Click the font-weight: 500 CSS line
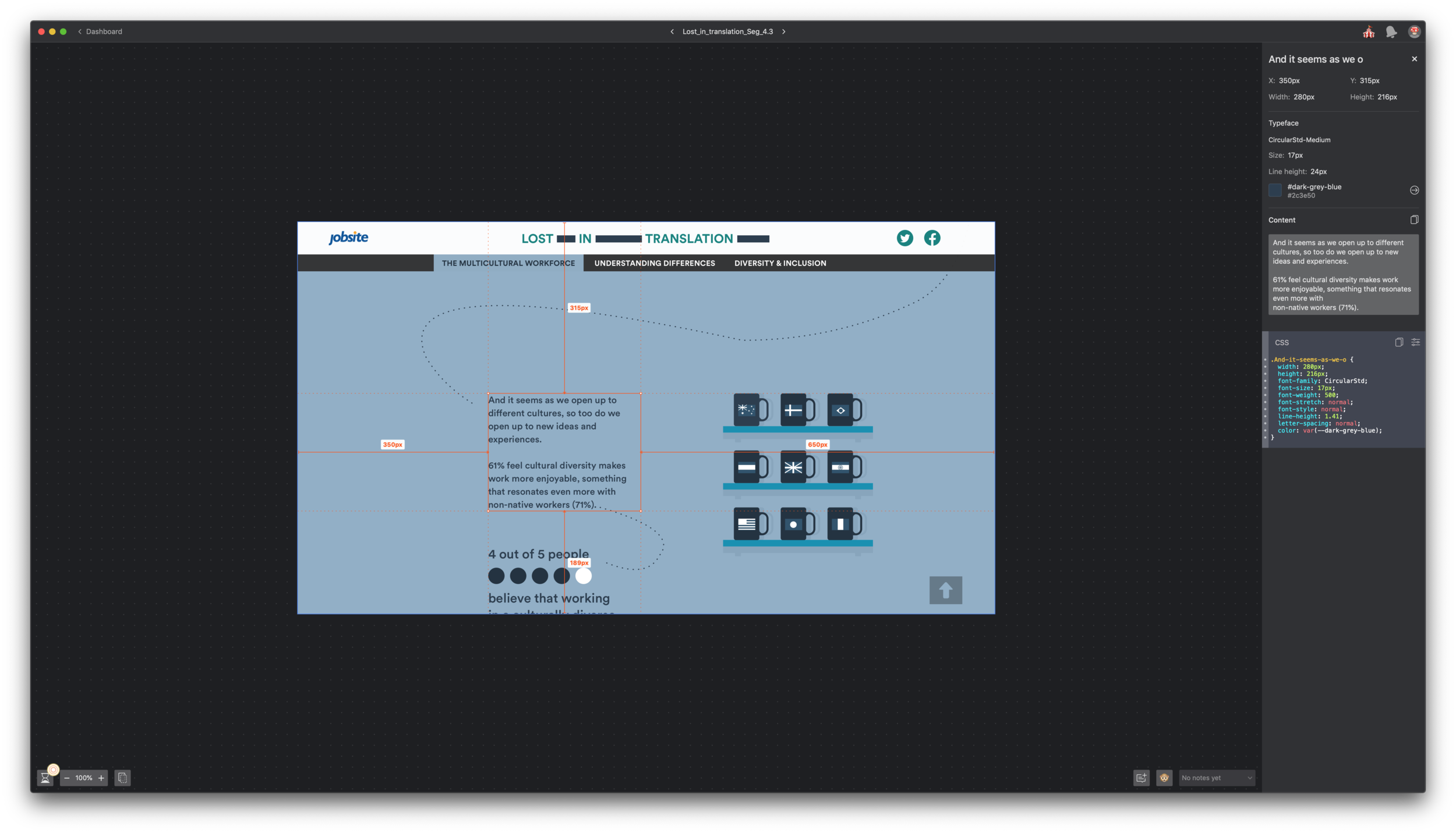Viewport: 1456px width, 833px height. 1307,395
